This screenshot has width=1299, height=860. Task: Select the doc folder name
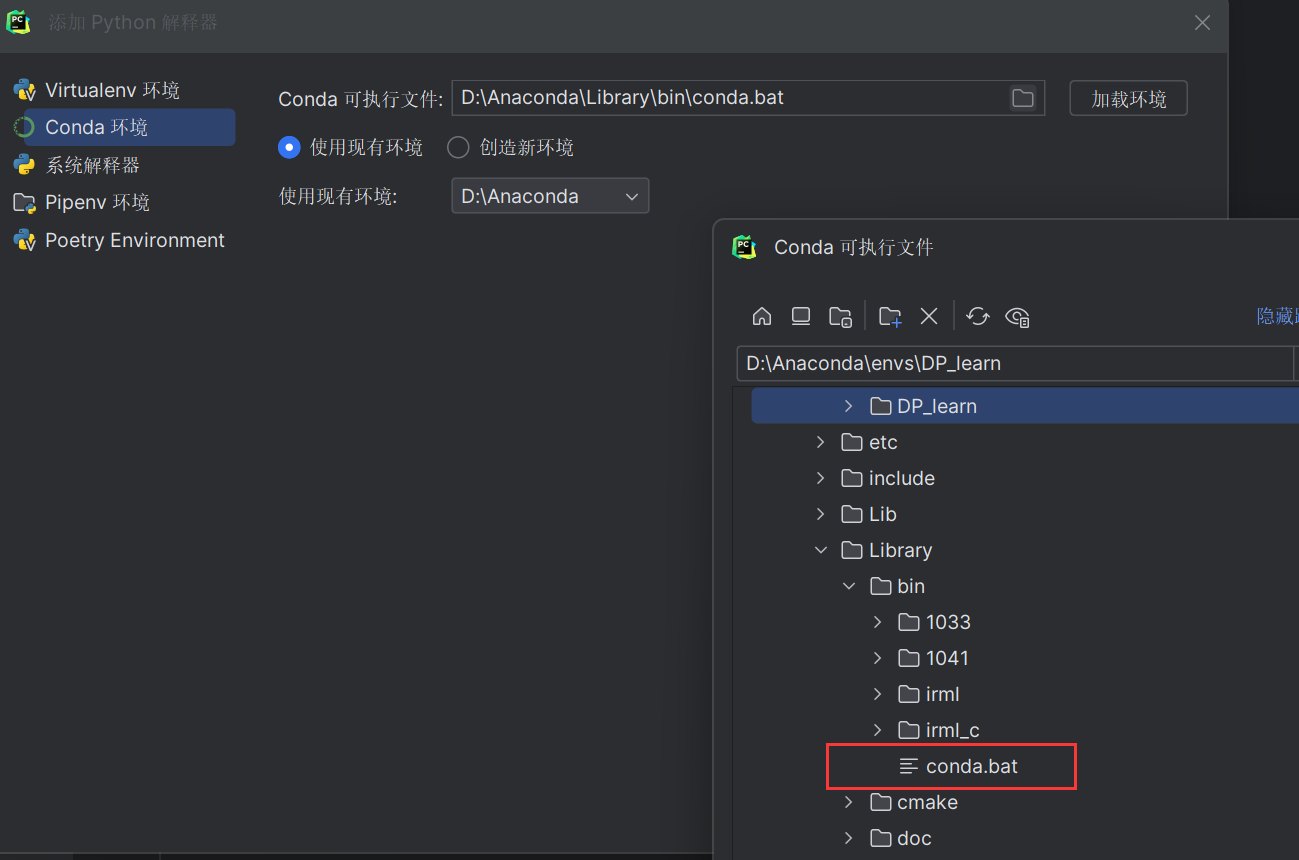click(914, 838)
